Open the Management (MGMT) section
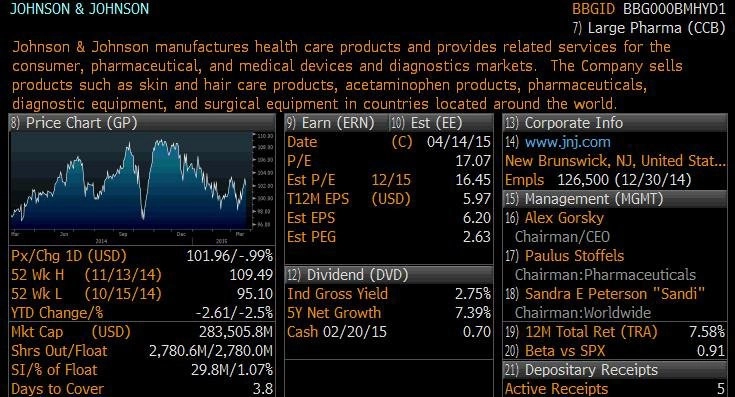 coord(615,199)
